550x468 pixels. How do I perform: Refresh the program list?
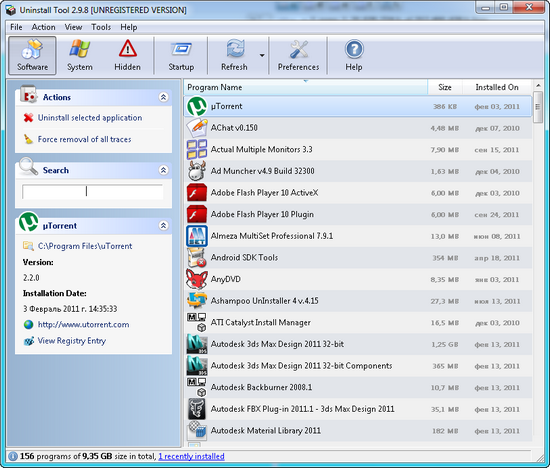tap(234, 55)
